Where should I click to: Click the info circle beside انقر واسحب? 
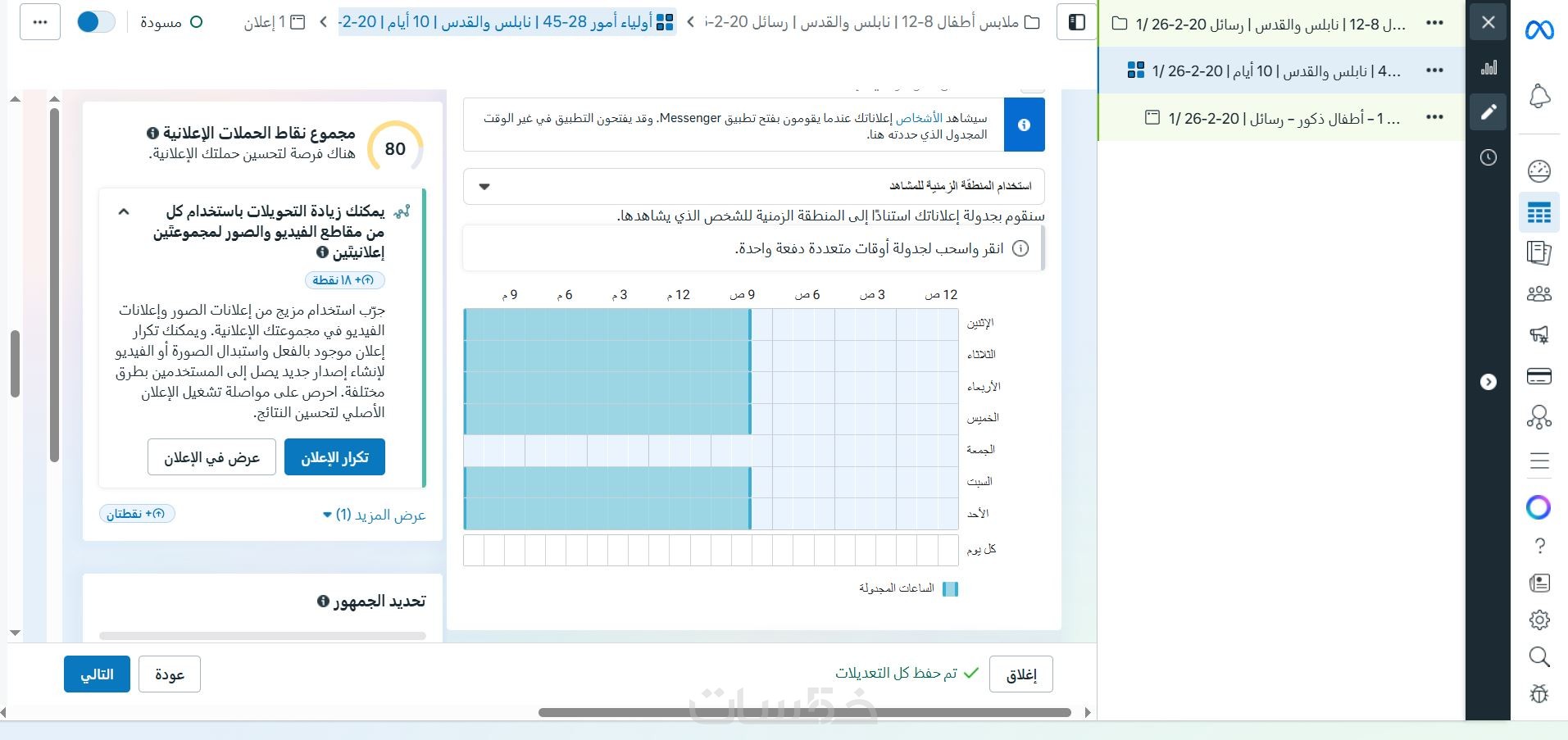click(1020, 248)
